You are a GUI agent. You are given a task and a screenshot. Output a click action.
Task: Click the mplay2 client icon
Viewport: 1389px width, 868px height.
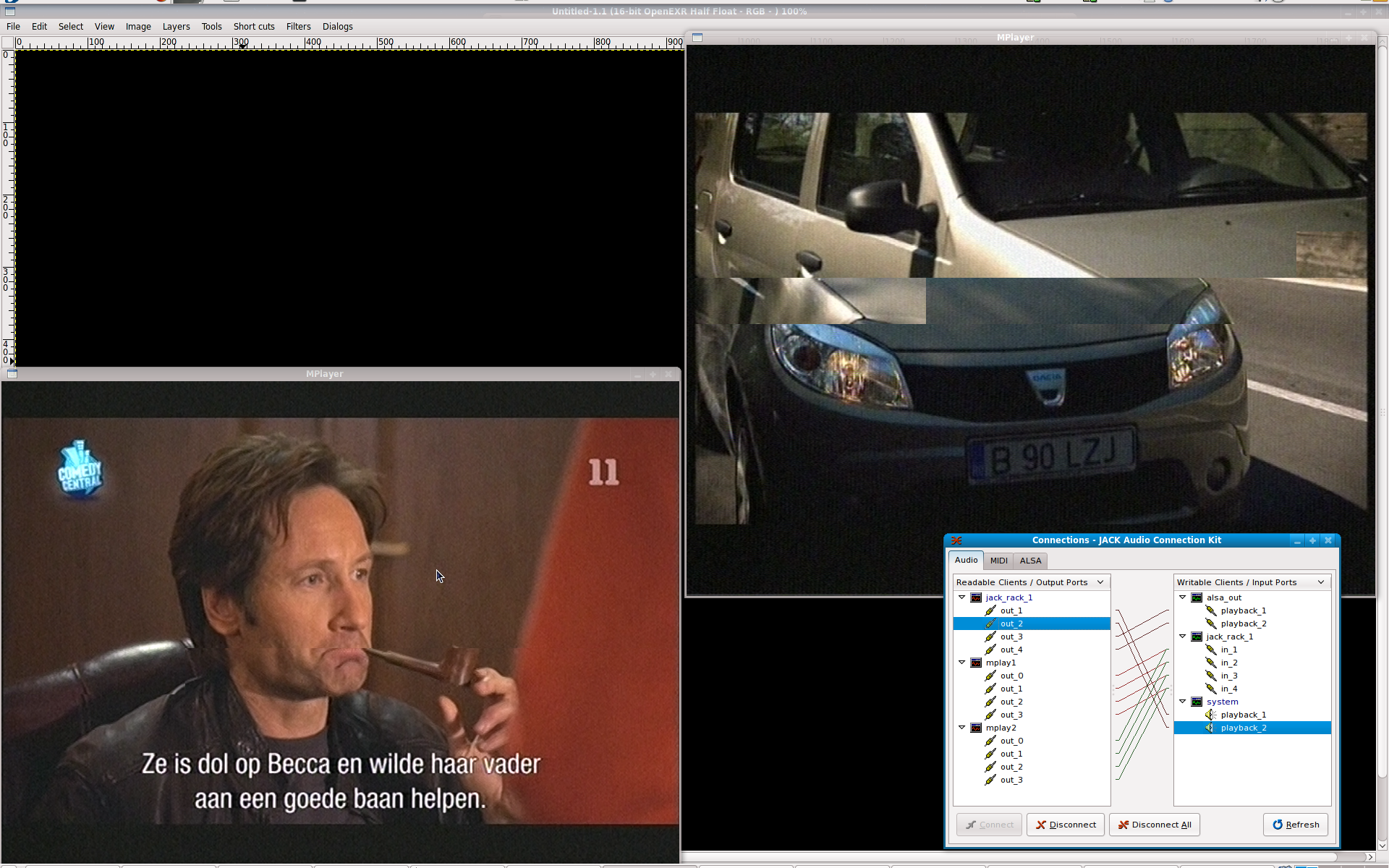[976, 728]
